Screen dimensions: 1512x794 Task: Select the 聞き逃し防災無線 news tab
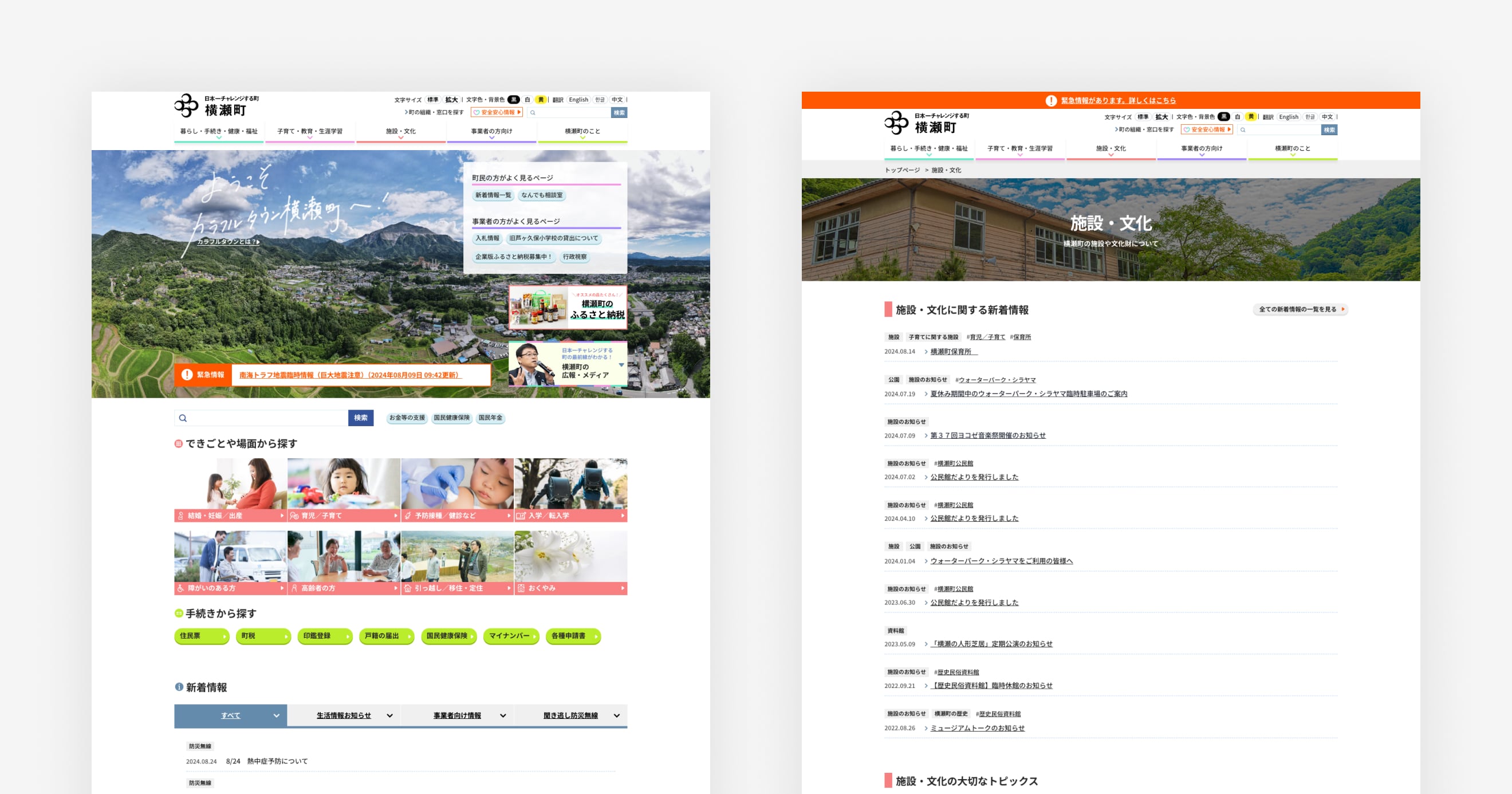click(570, 716)
